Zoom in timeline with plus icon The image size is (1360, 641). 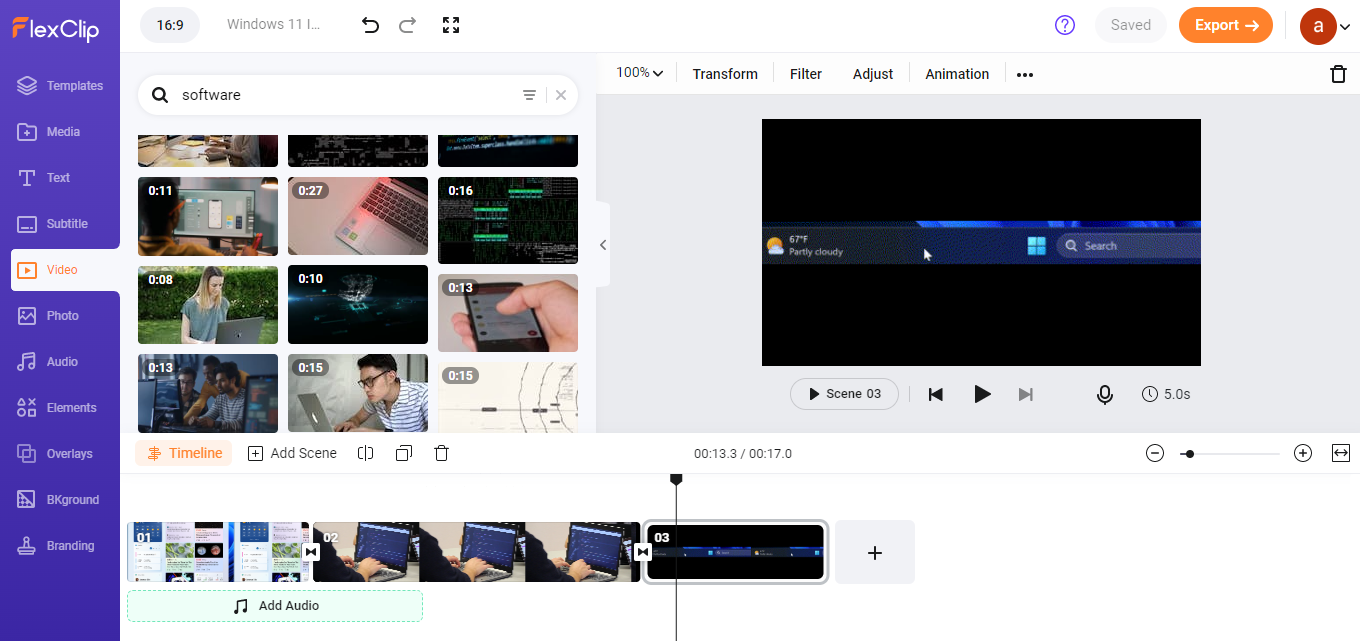point(1302,453)
